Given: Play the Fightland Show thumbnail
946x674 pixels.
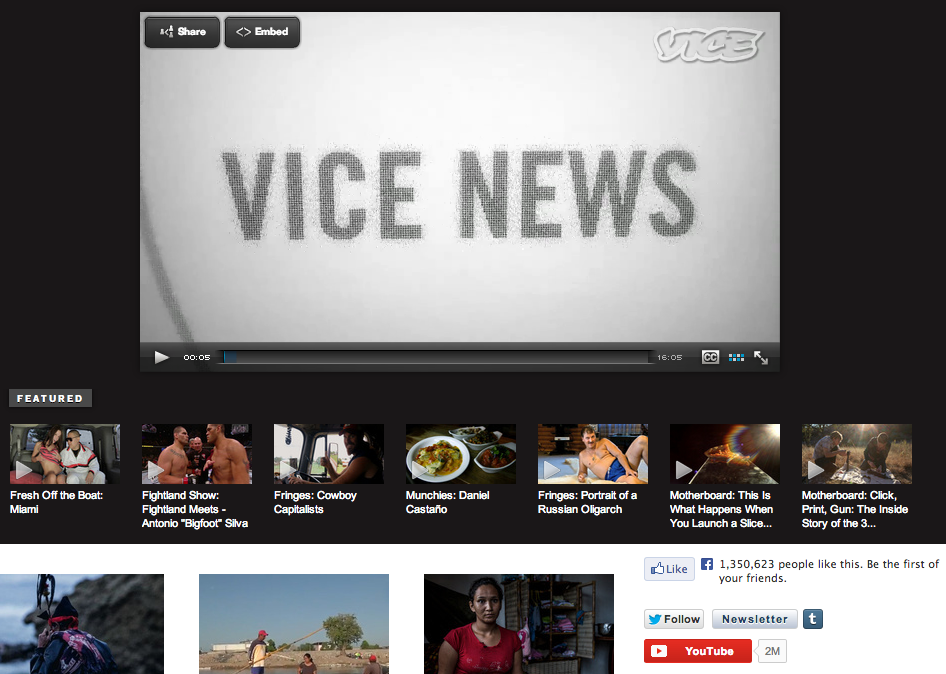Looking at the screenshot, I should (x=197, y=454).
